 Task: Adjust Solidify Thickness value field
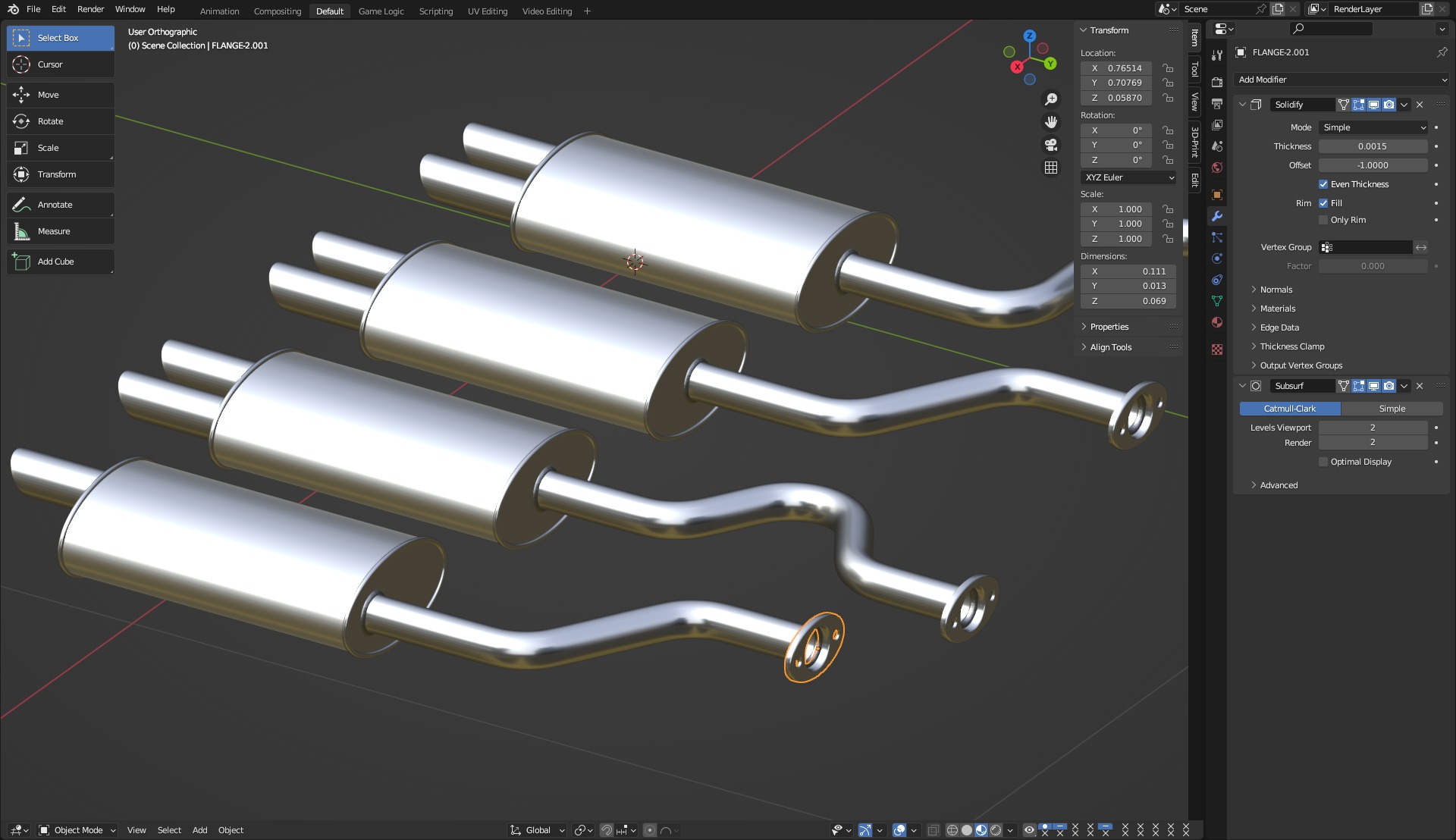1373,146
